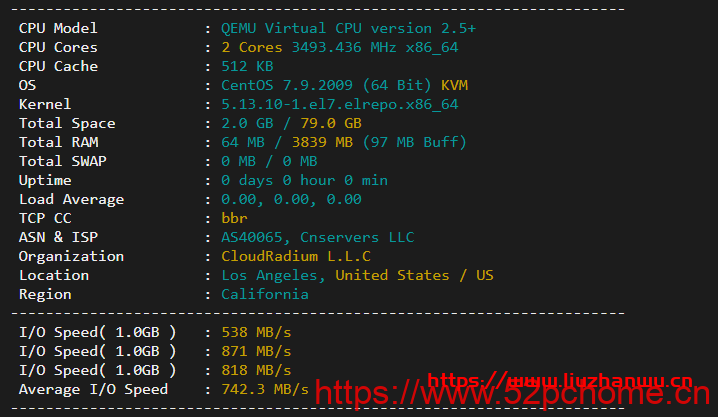The image size is (718, 417).
Task: Click the 871 MB/s I/O speed result
Action: (256, 352)
